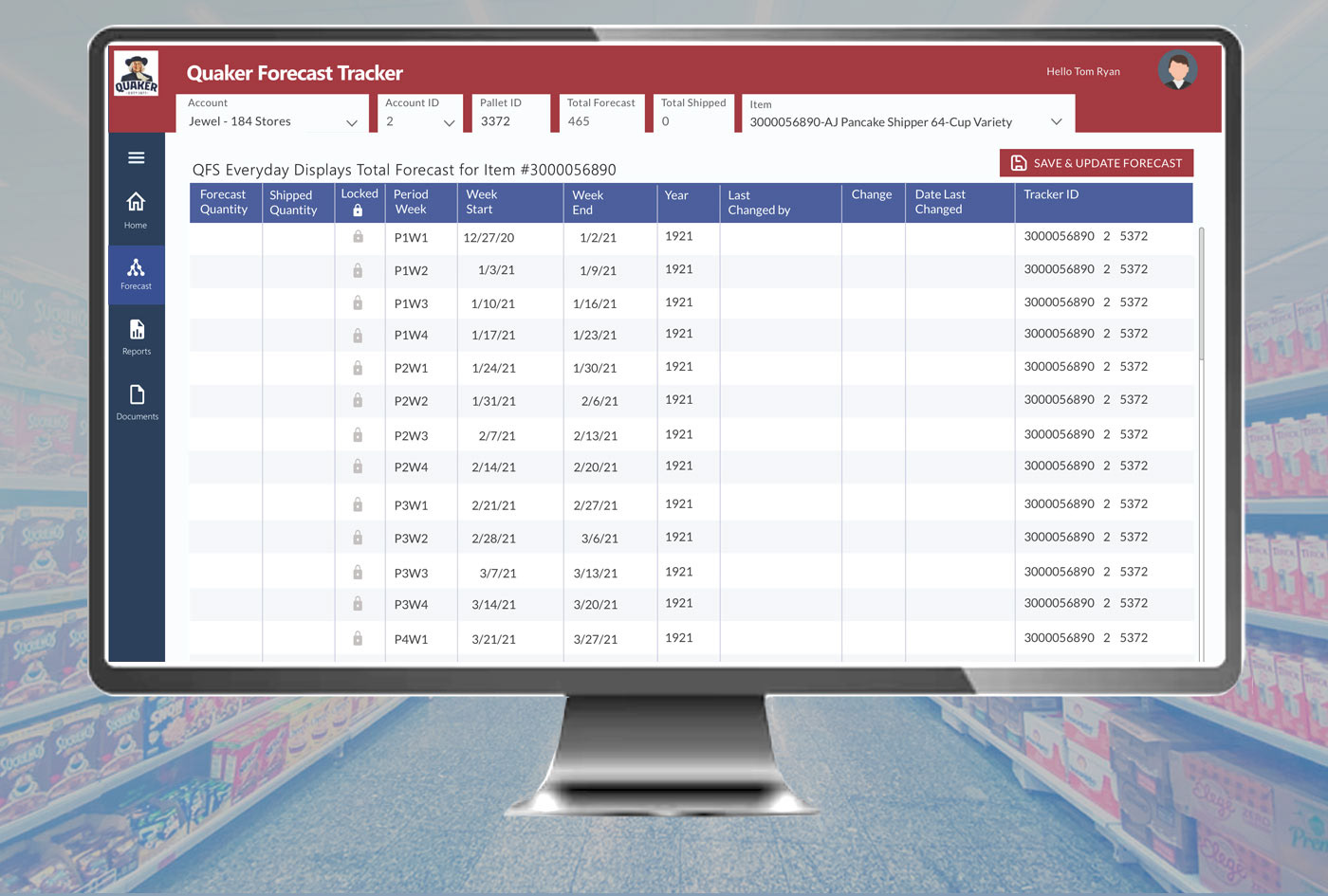Select week end date 3/6/21
Screen dimensions: 1328x896
point(599,539)
